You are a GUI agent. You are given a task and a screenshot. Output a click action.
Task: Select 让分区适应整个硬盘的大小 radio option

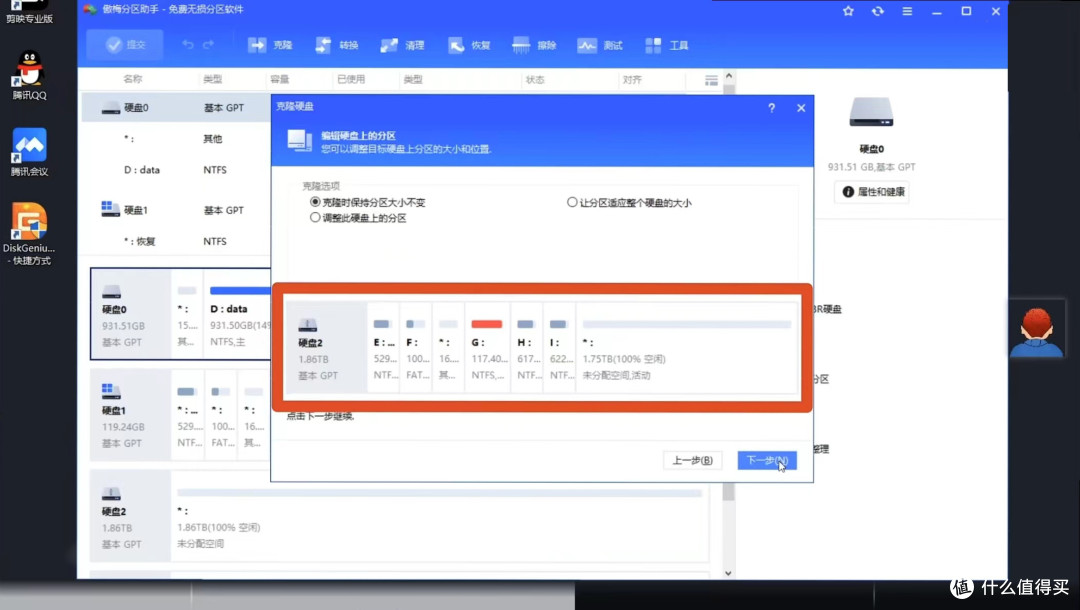[x=629, y=202]
